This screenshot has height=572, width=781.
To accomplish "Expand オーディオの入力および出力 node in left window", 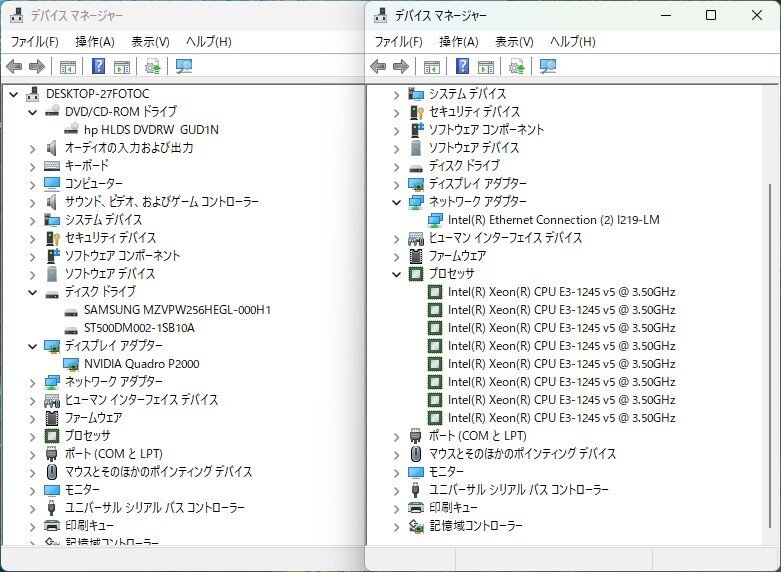I will click(x=32, y=148).
